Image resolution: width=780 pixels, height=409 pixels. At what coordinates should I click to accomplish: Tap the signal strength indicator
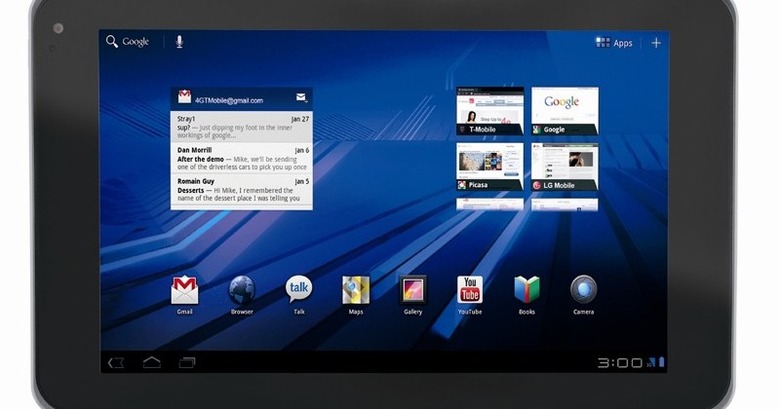tap(651, 363)
